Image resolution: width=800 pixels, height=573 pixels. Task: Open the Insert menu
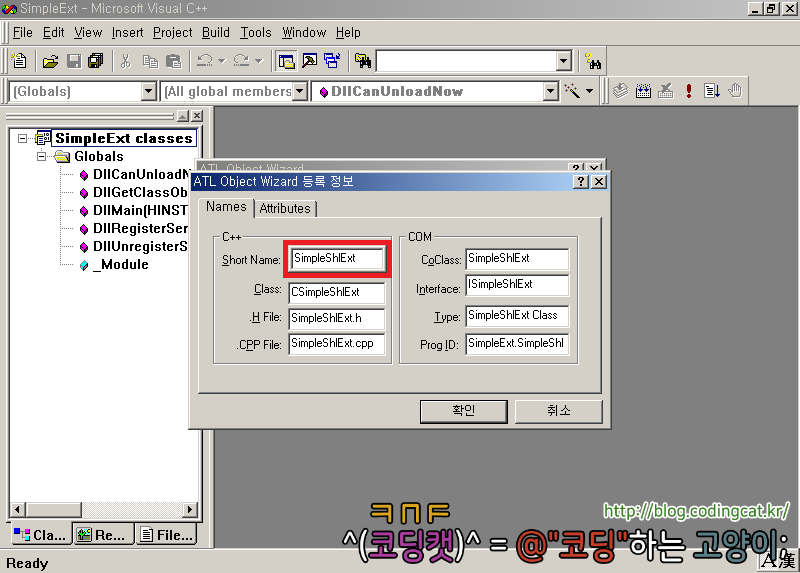(x=127, y=33)
